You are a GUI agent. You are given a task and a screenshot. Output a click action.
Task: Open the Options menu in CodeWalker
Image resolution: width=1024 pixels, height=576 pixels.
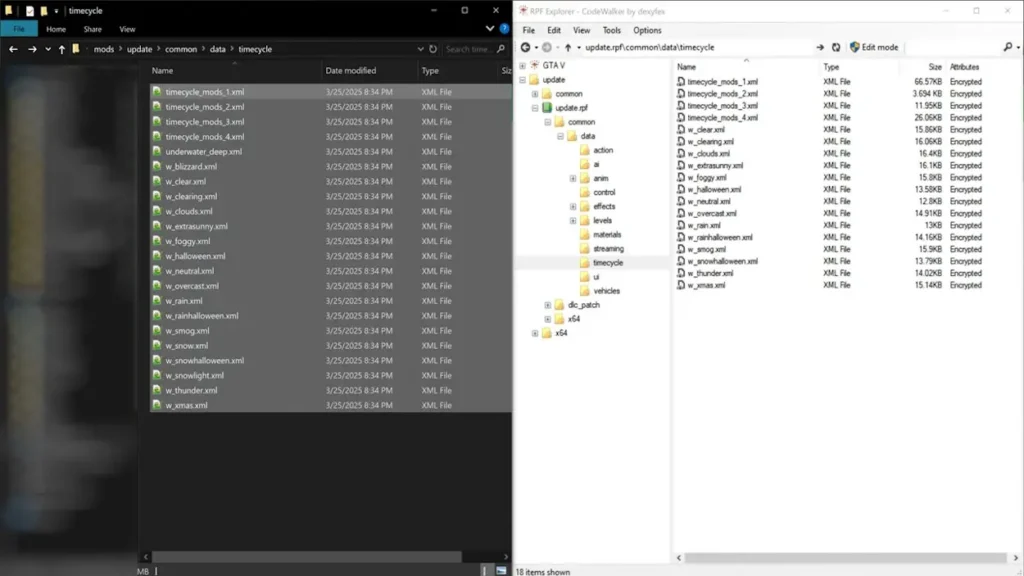647,30
